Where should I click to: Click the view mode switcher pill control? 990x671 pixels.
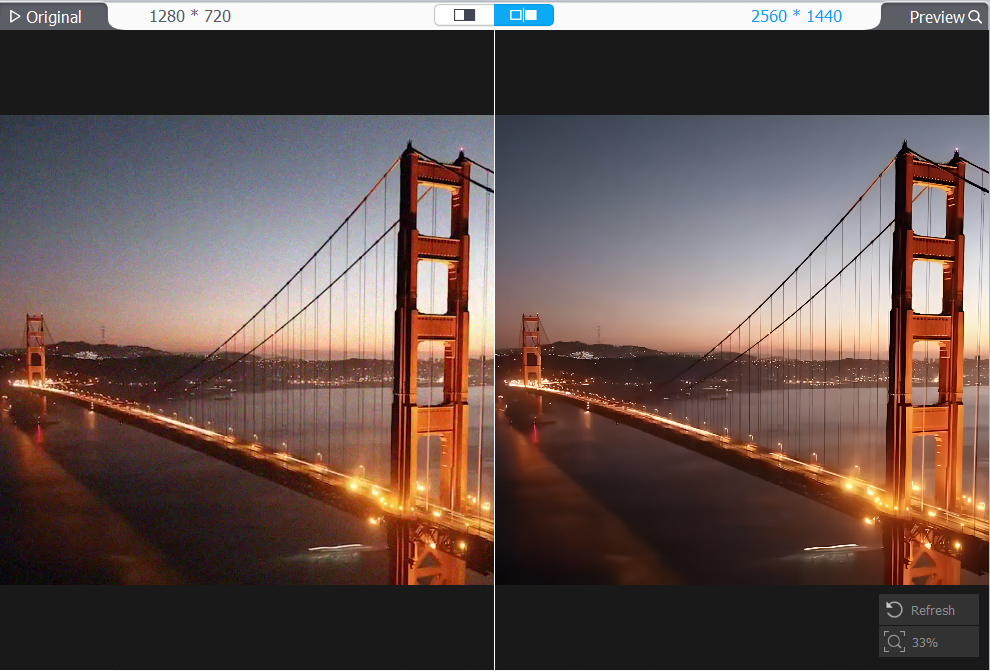493,16
